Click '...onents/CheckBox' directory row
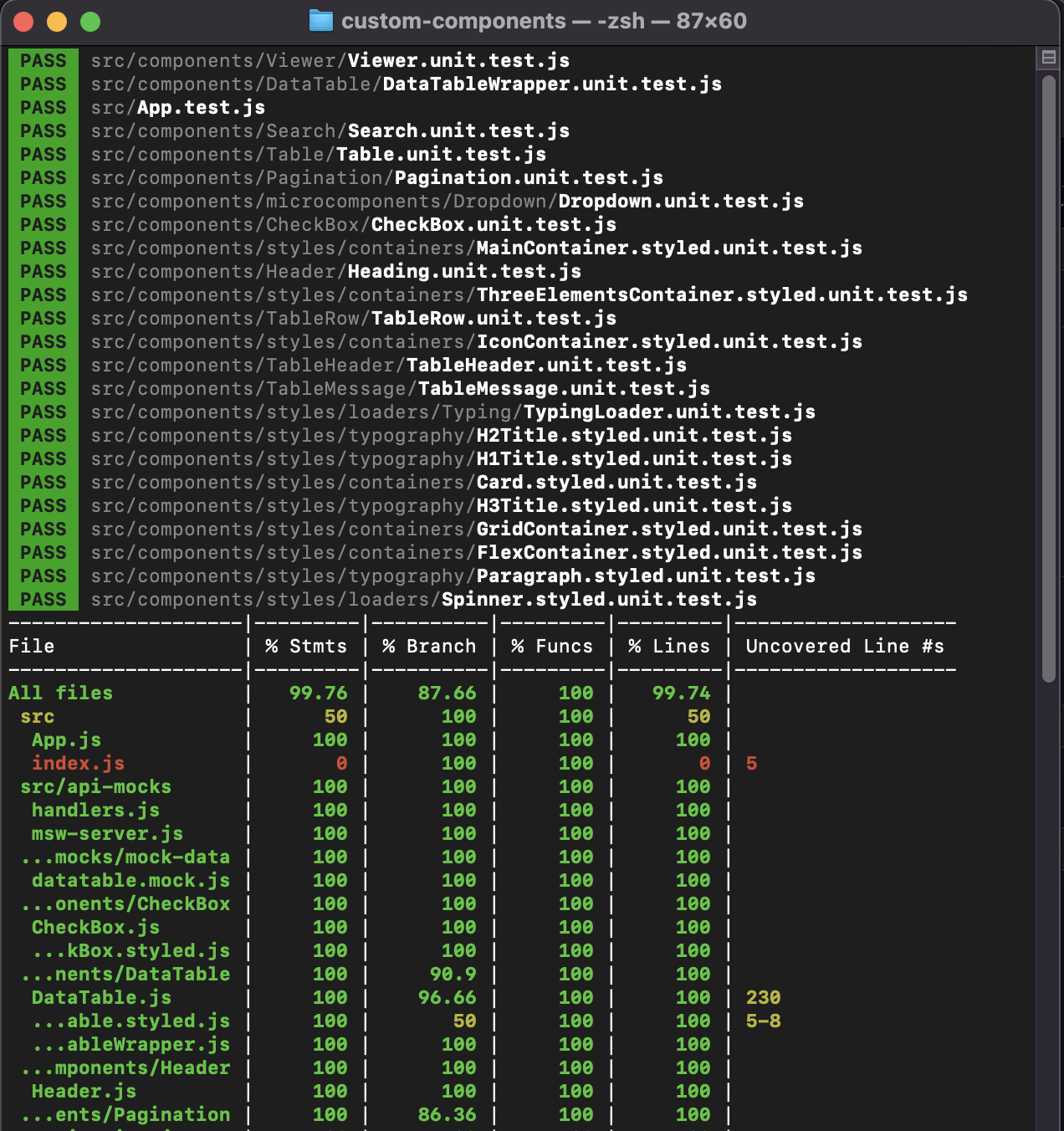 [x=125, y=904]
